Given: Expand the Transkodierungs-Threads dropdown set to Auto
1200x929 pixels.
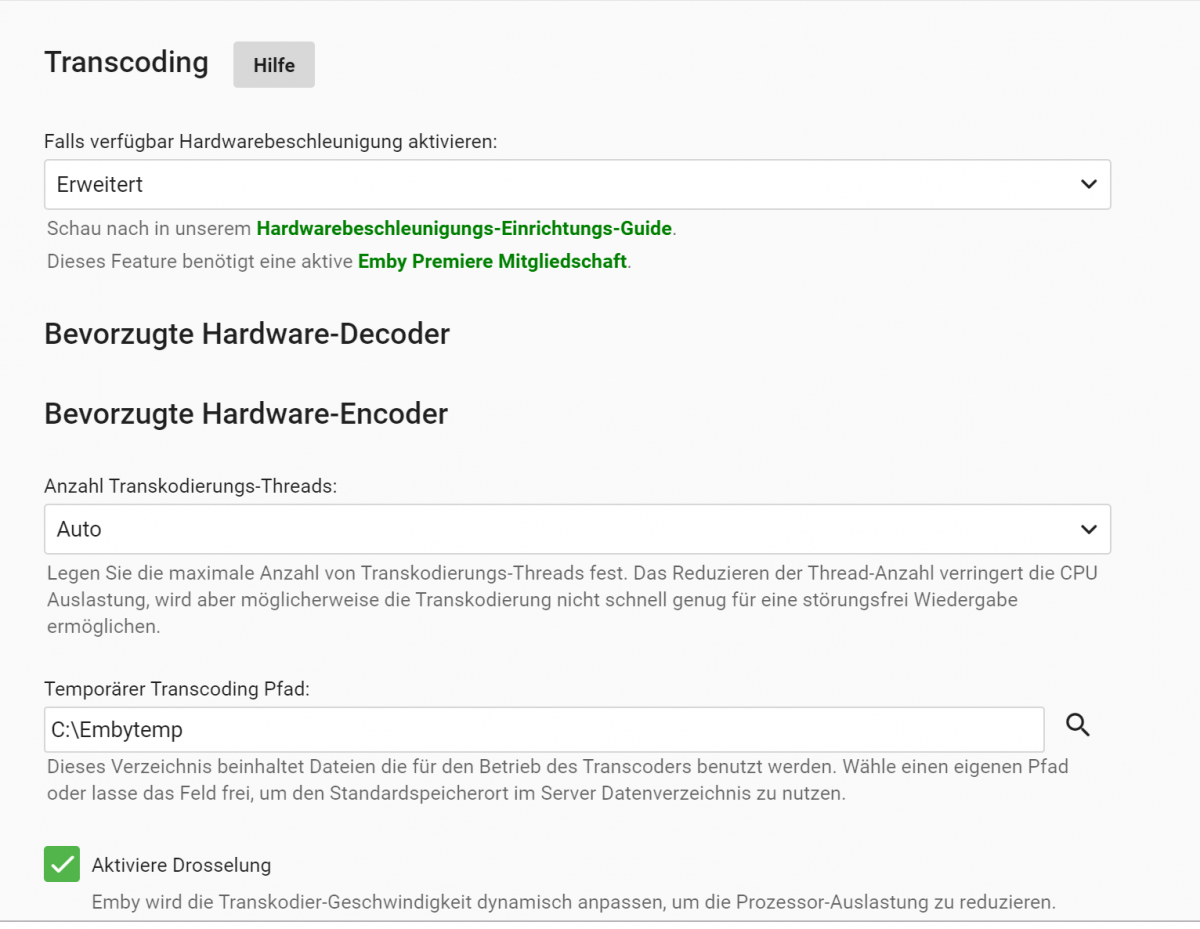Looking at the screenshot, I should coord(560,529).
